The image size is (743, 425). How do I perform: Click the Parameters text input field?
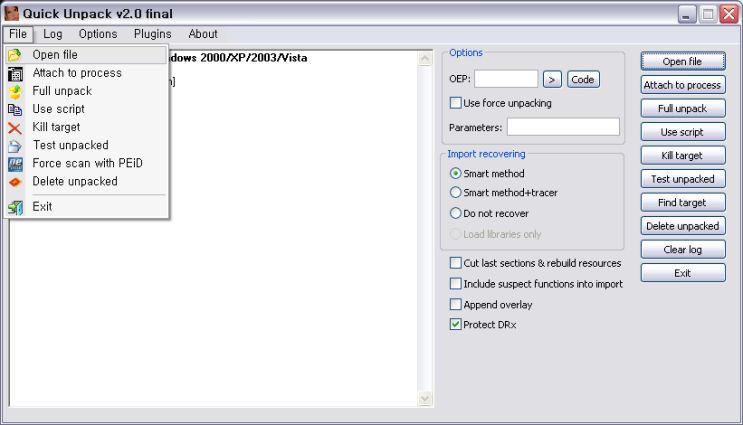563,127
